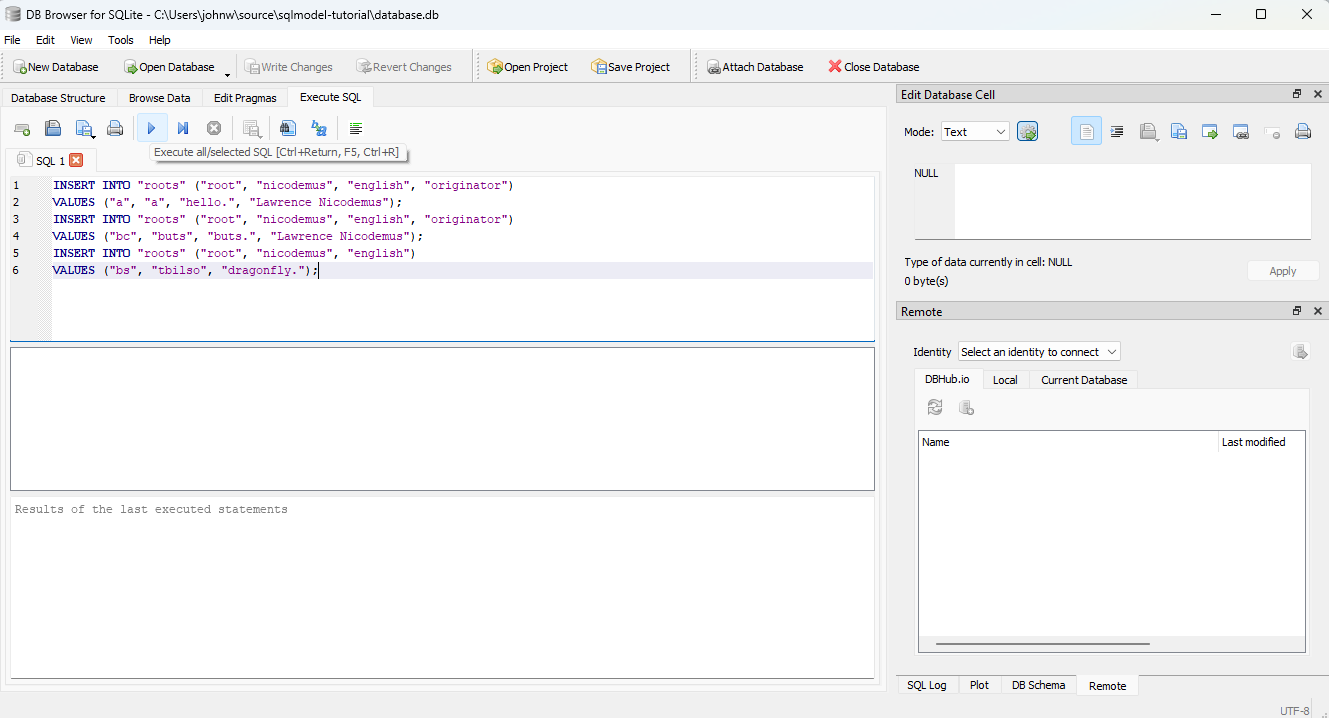Execute the current line with the step icon
The width and height of the screenshot is (1329, 718).
tap(183, 128)
